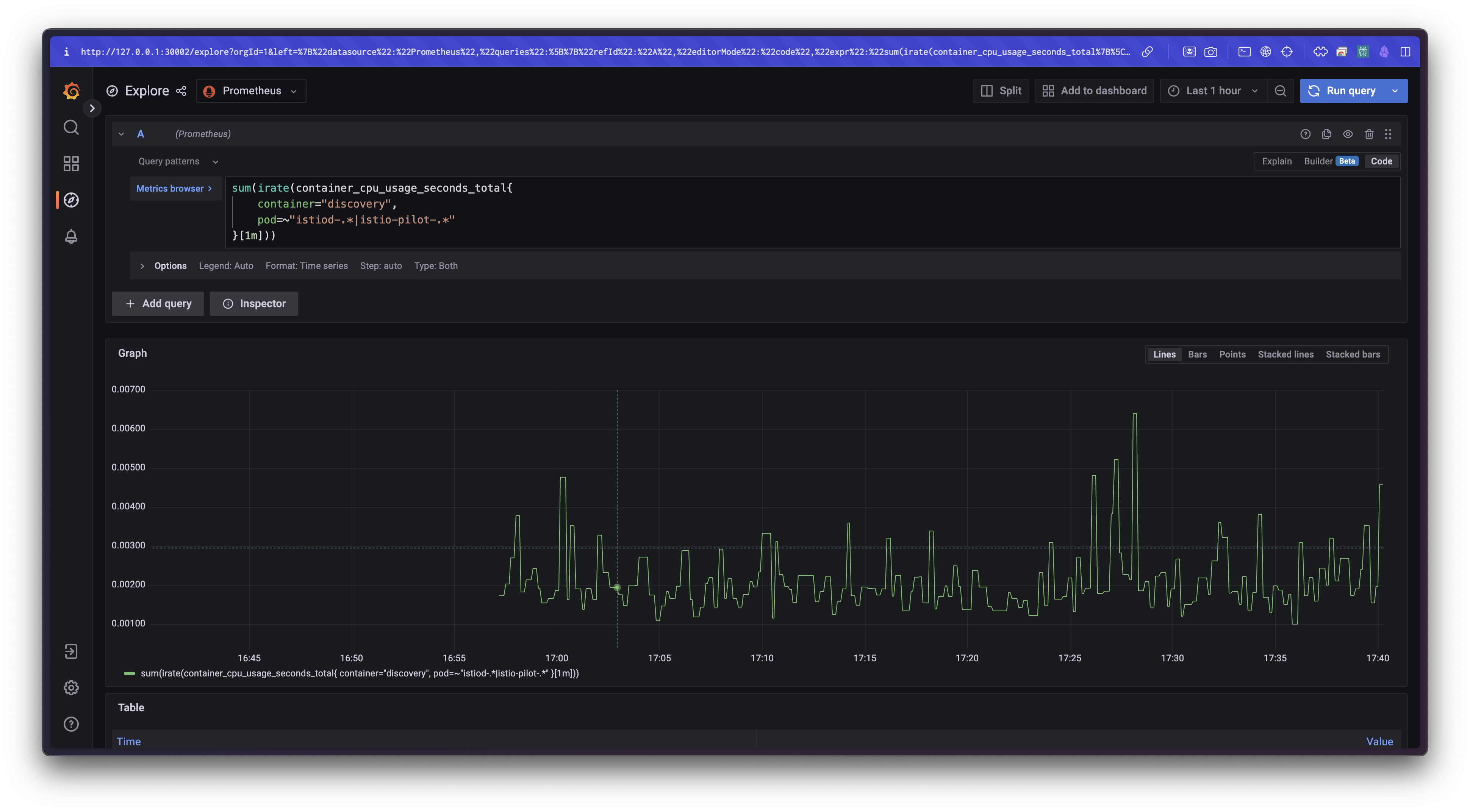Viewport: 1470px width, 812px height.
Task: Open the Grafana home logo
Action: 71,91
